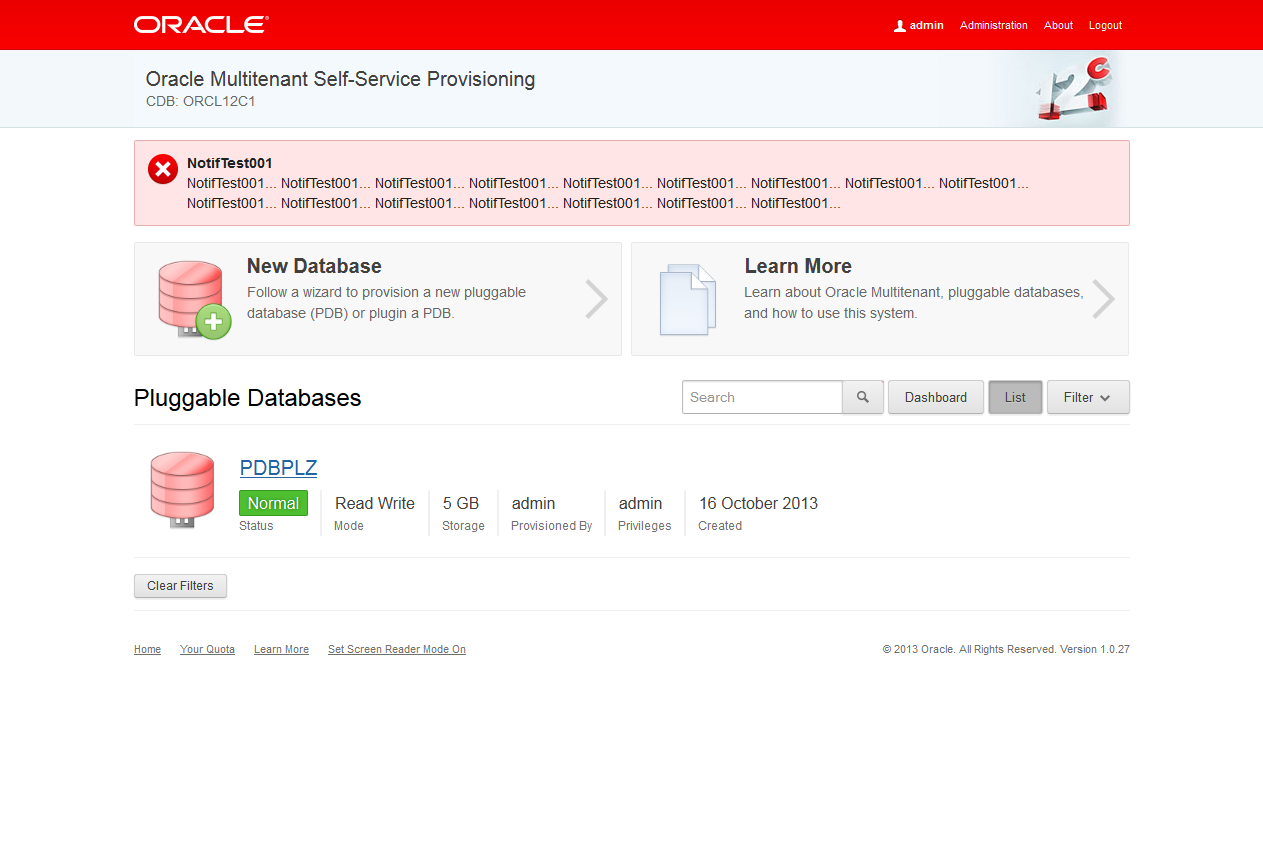This screenshot has height=863, width=1263.
Task: Open the PDBPLZ database link
Action: [278, 468]
